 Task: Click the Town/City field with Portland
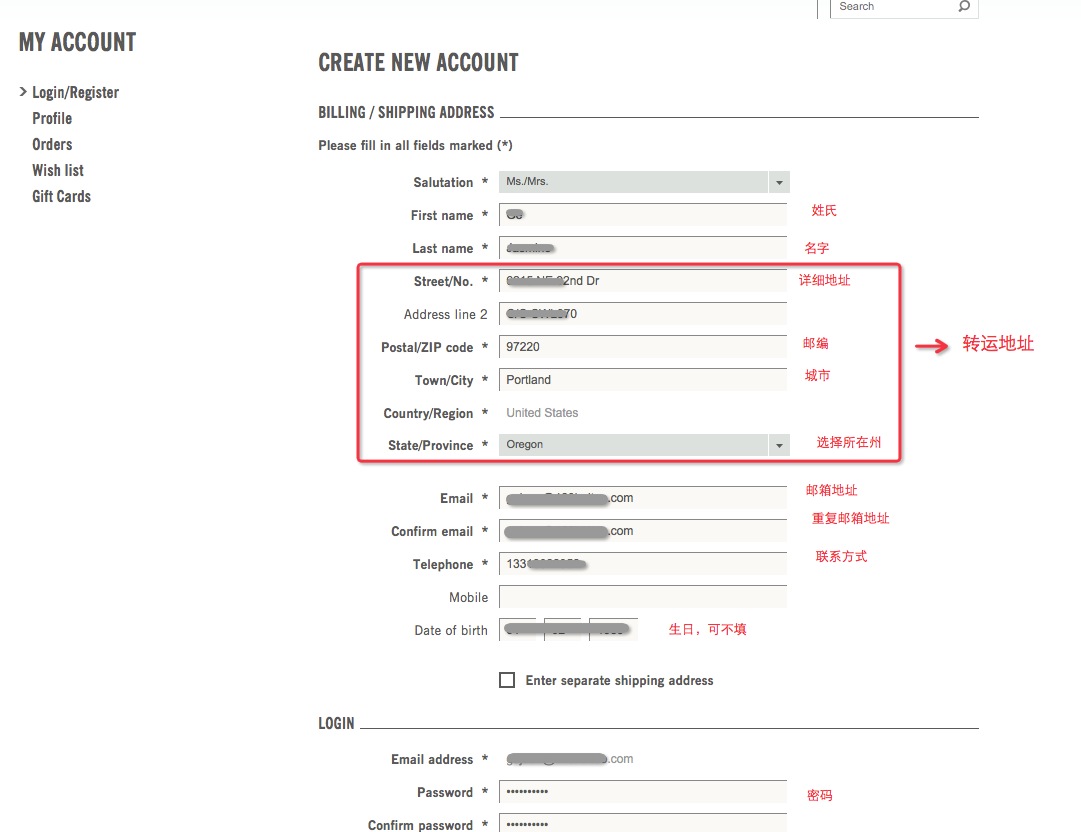pos(643,380)
